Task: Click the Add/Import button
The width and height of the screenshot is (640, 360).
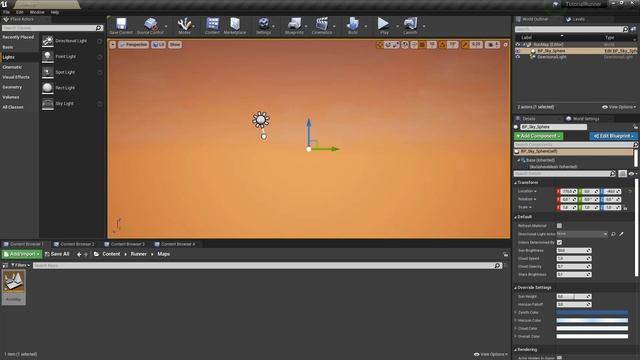Action: click(22, 254)
